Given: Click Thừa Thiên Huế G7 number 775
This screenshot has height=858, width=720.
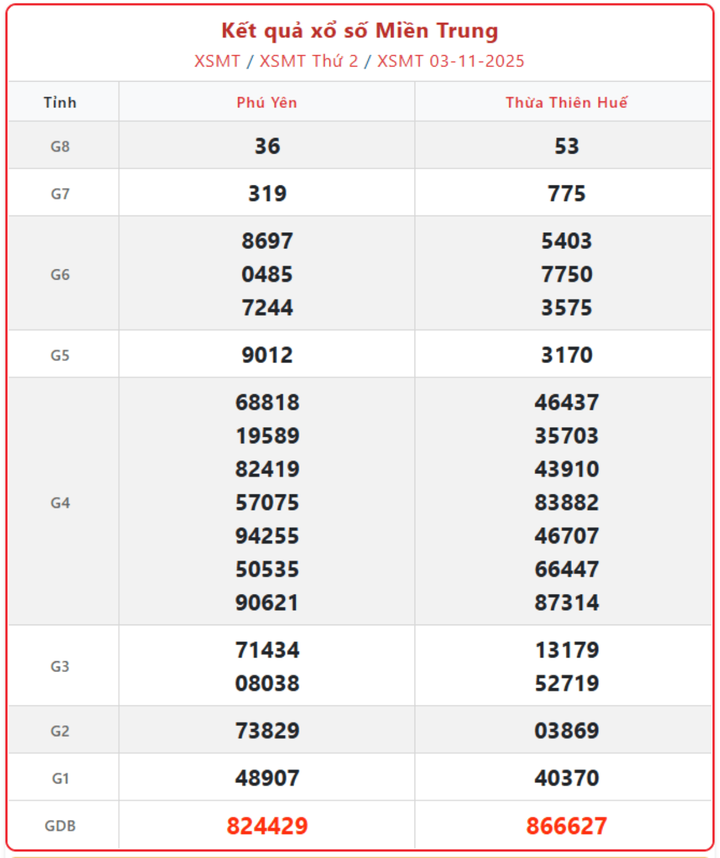Looking at the screenshot, I should coord(566,194).
